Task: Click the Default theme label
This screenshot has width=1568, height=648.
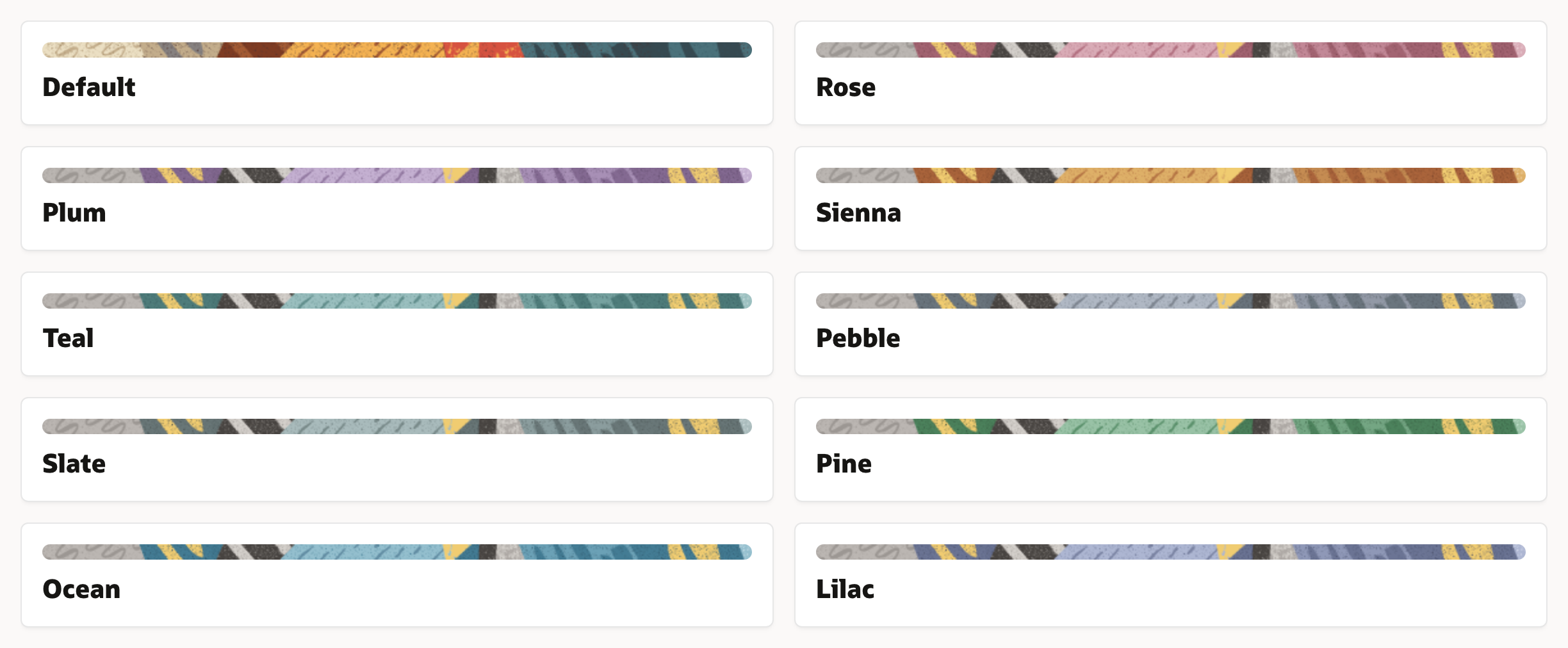Action: [x=89, y=87]
